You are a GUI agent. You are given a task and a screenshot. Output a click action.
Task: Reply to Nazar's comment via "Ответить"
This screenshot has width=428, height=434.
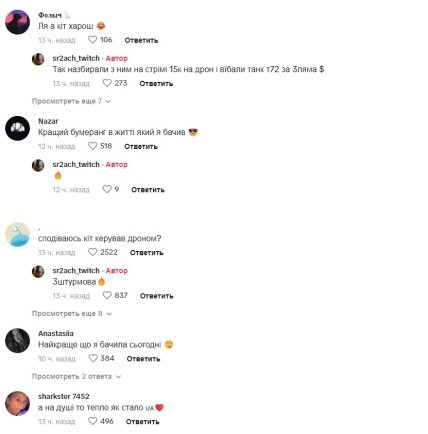coord(141,146)
